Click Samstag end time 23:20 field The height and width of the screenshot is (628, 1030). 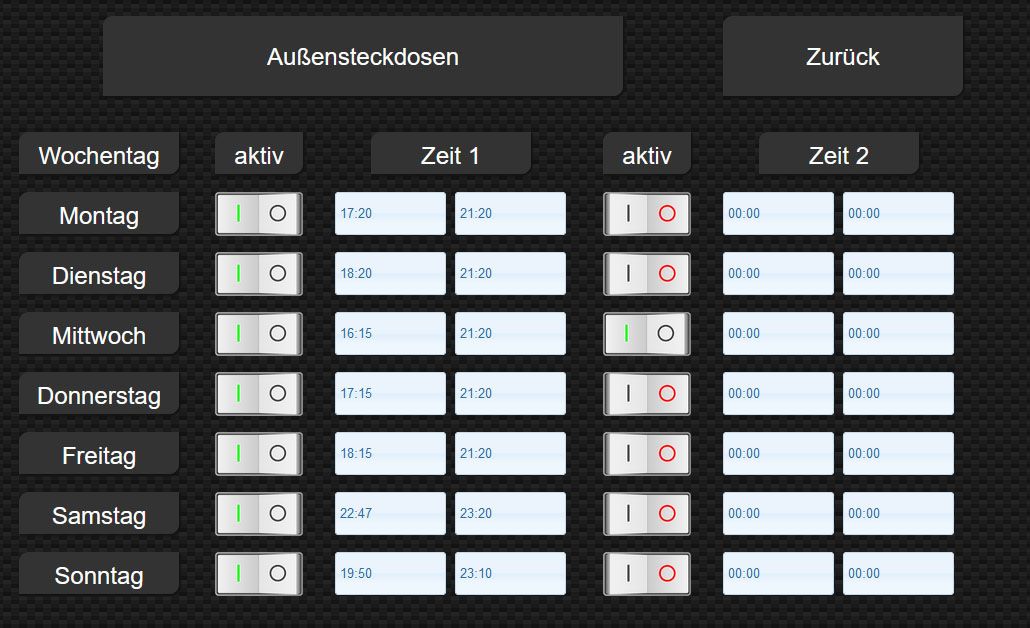click(510, 514)
